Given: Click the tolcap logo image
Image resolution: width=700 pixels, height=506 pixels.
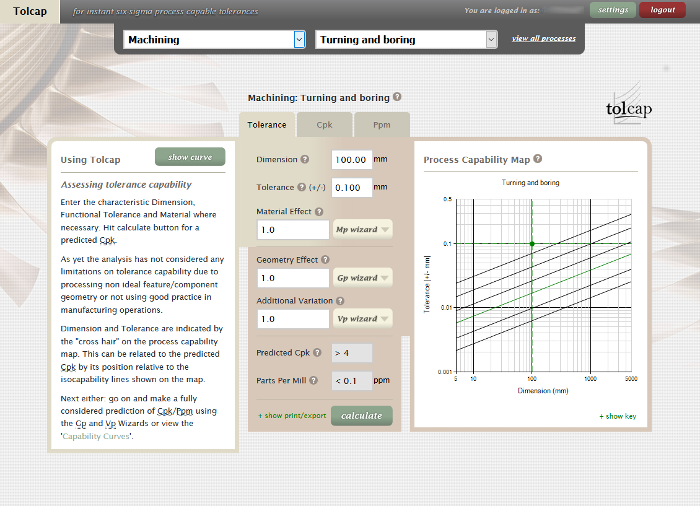Looking at the screenshot, I should click(629, 106).
